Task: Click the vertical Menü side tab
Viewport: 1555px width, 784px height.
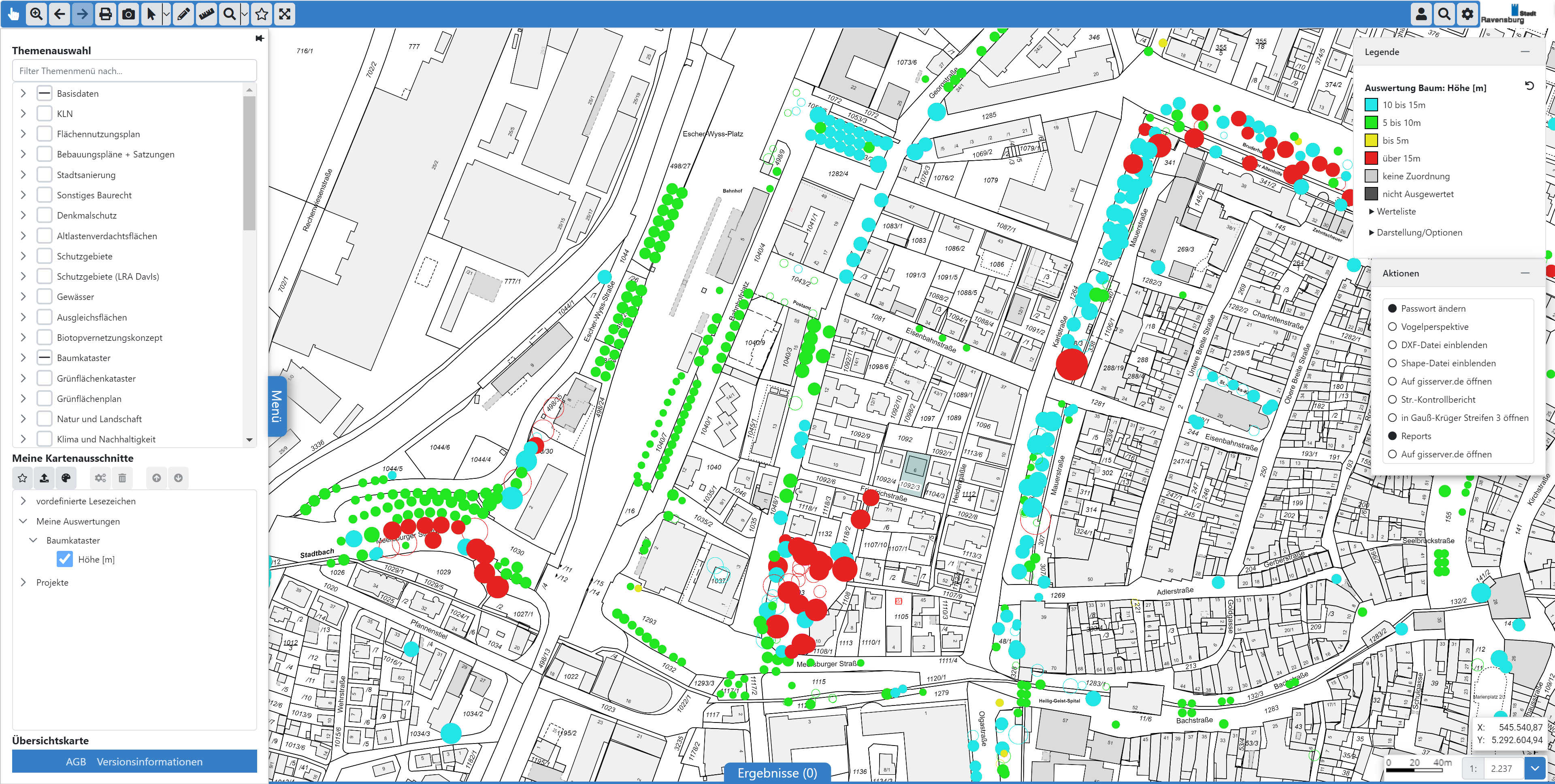Action: pos(277,406)
